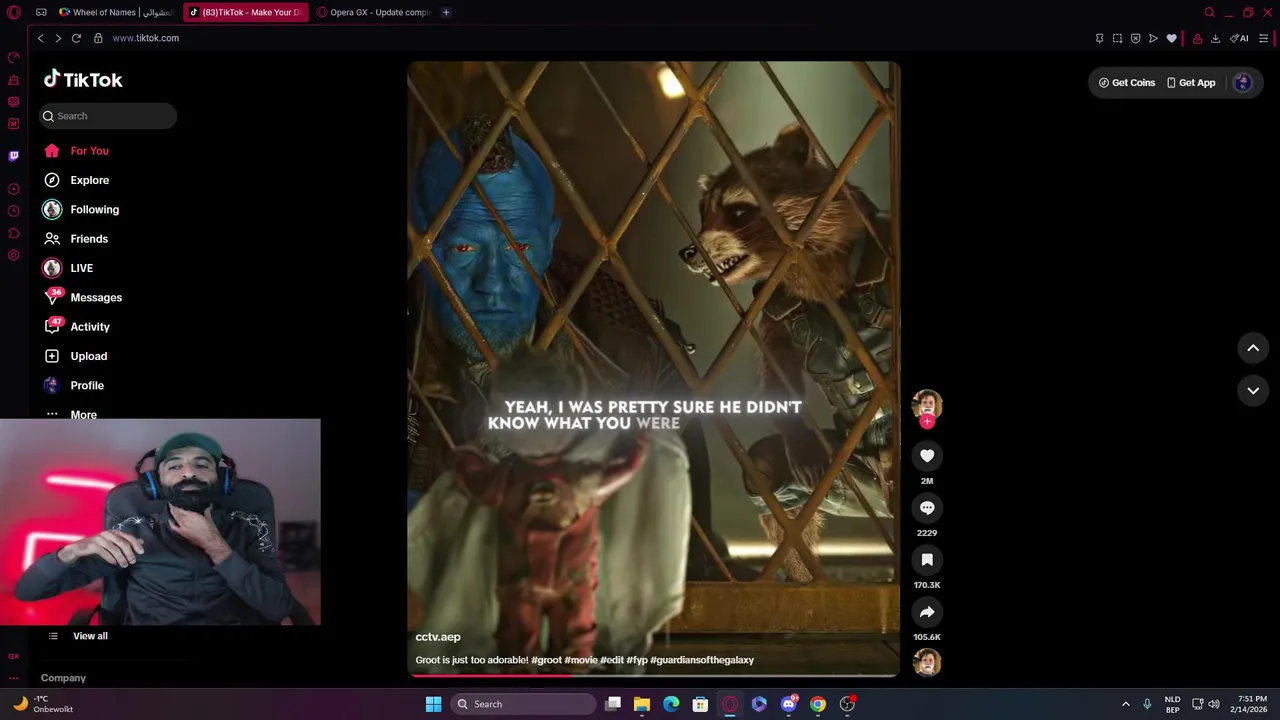
Task: Reload the page
Action: coord(76,38)
